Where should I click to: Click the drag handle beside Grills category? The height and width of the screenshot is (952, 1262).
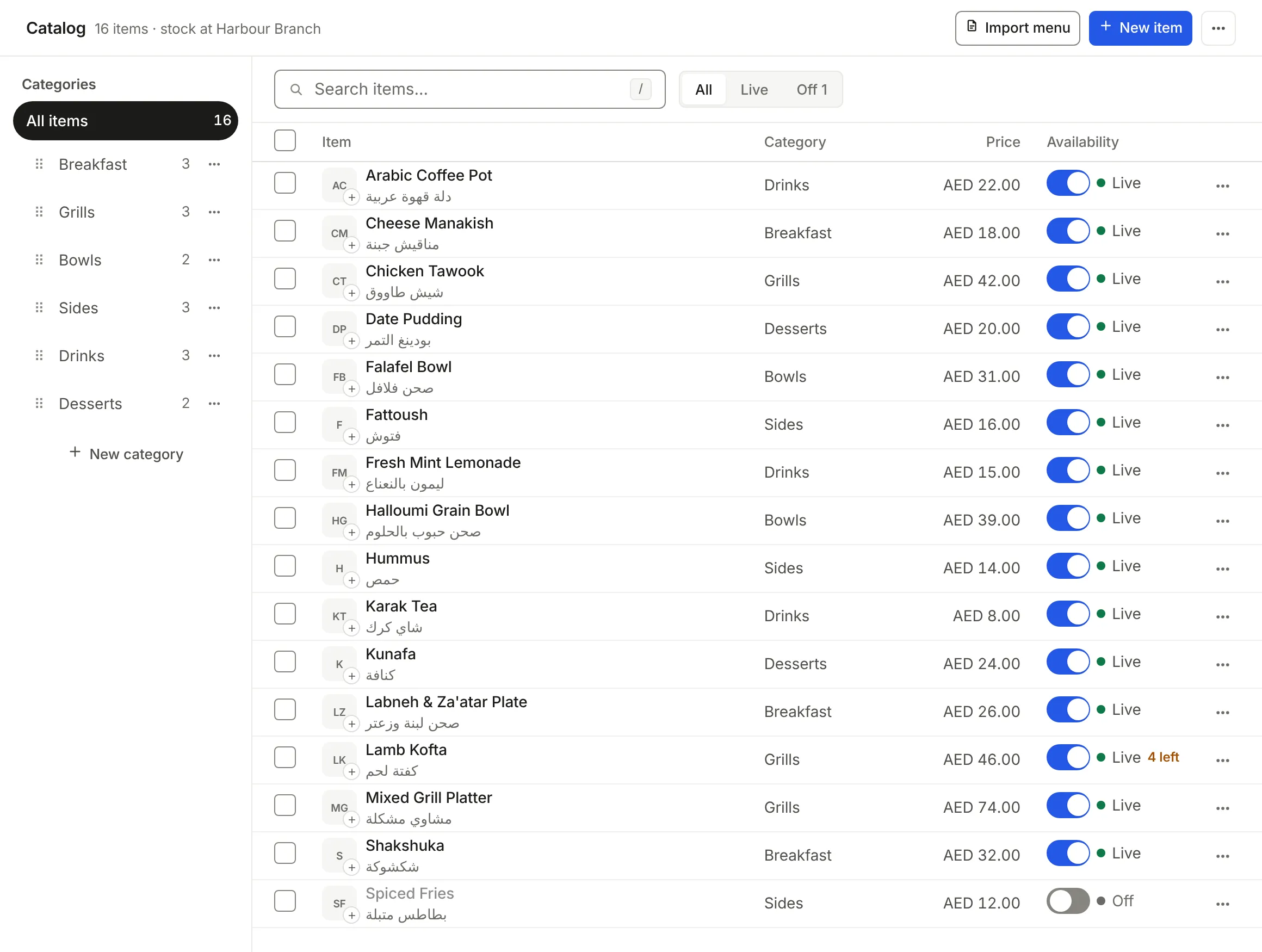(39, 212)
